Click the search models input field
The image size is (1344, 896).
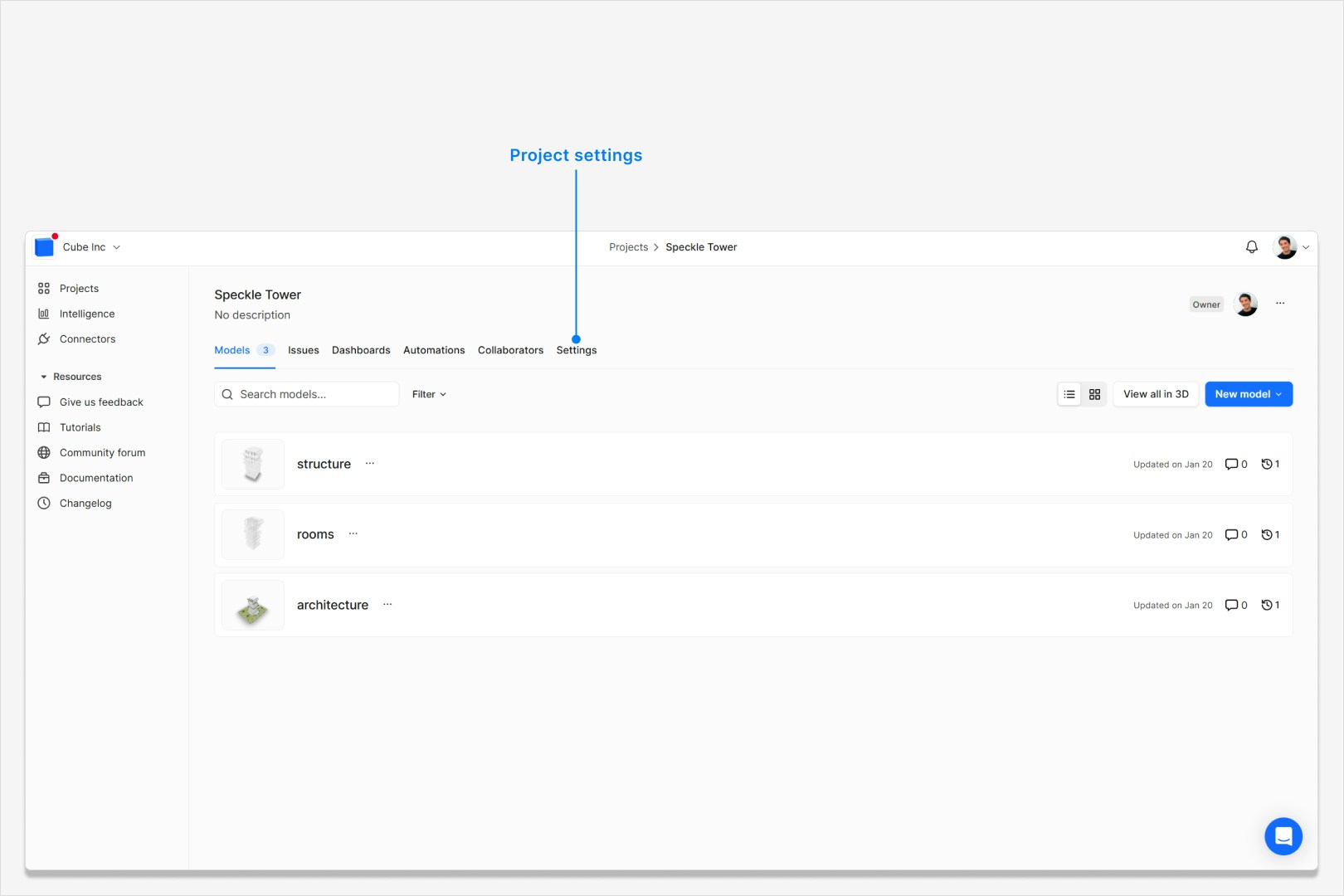coord(306,394)
